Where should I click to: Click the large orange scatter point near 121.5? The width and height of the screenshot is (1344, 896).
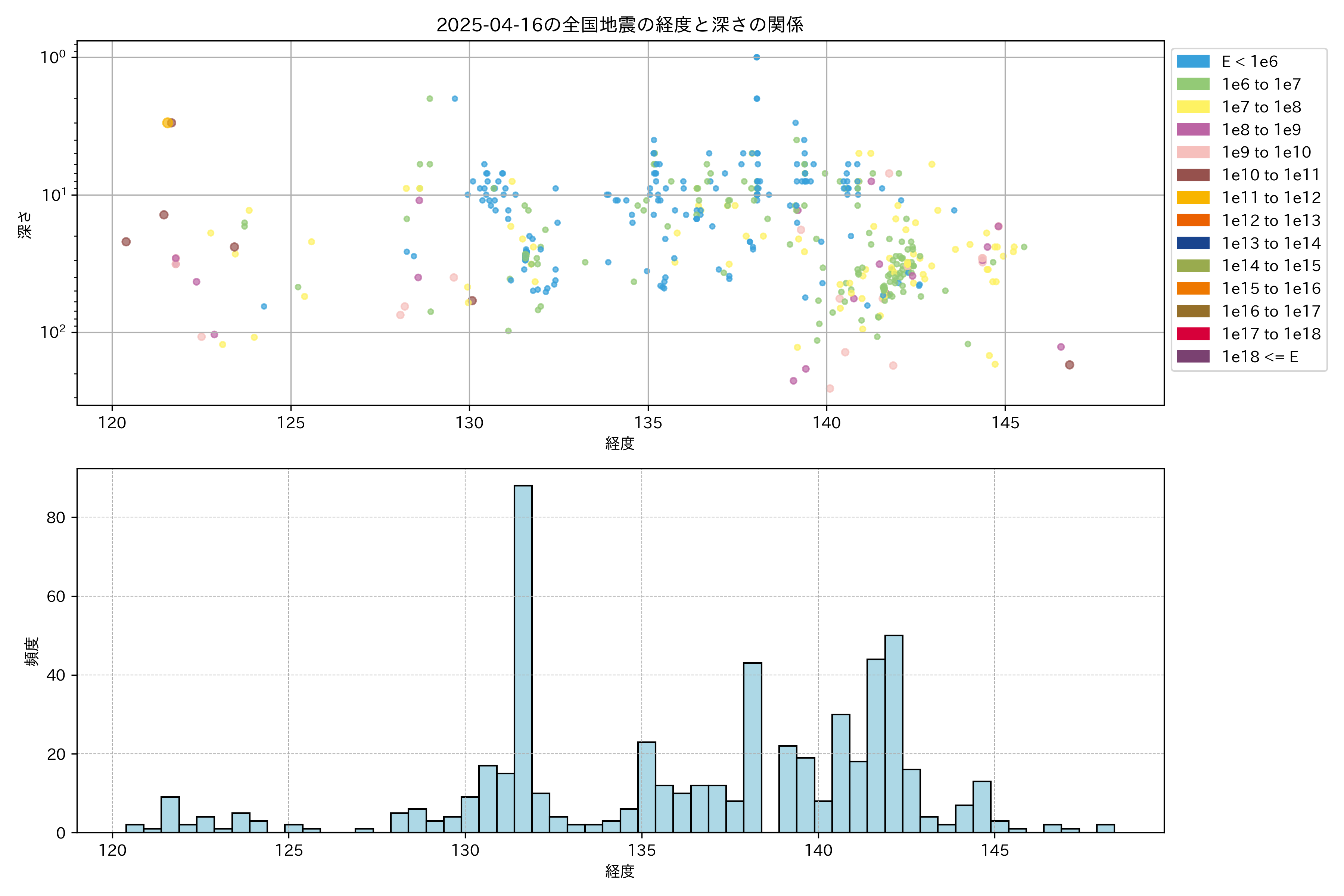(x=167, y=123)
